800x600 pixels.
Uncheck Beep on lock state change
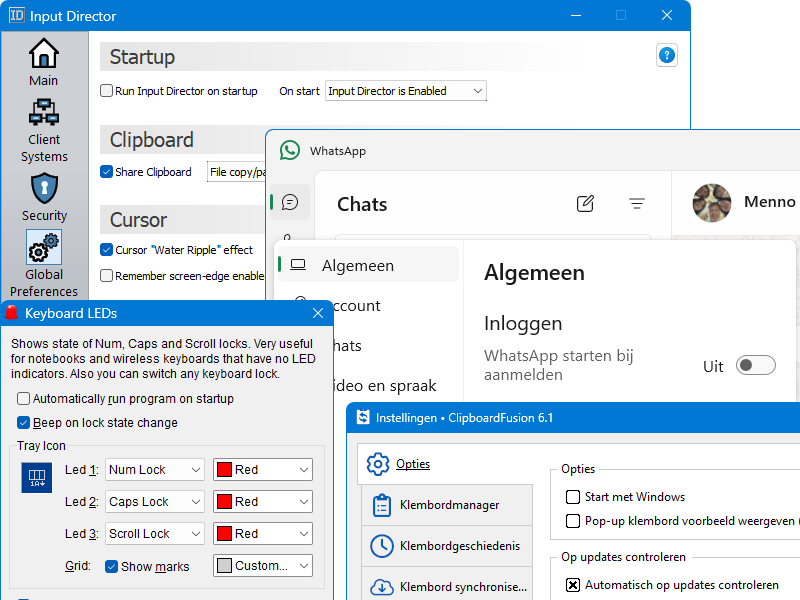(x=23, y=422)
